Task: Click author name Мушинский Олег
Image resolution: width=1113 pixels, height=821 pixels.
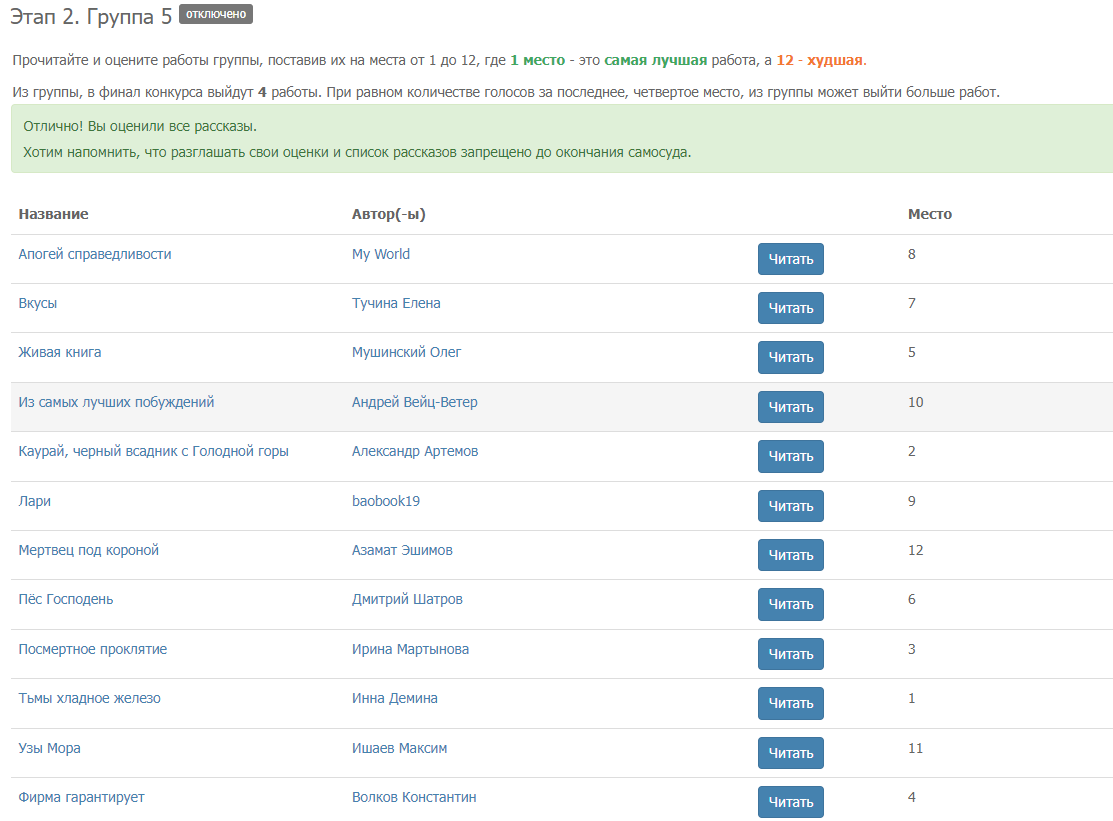Action: pyautogui.click(x=406, y=352)
